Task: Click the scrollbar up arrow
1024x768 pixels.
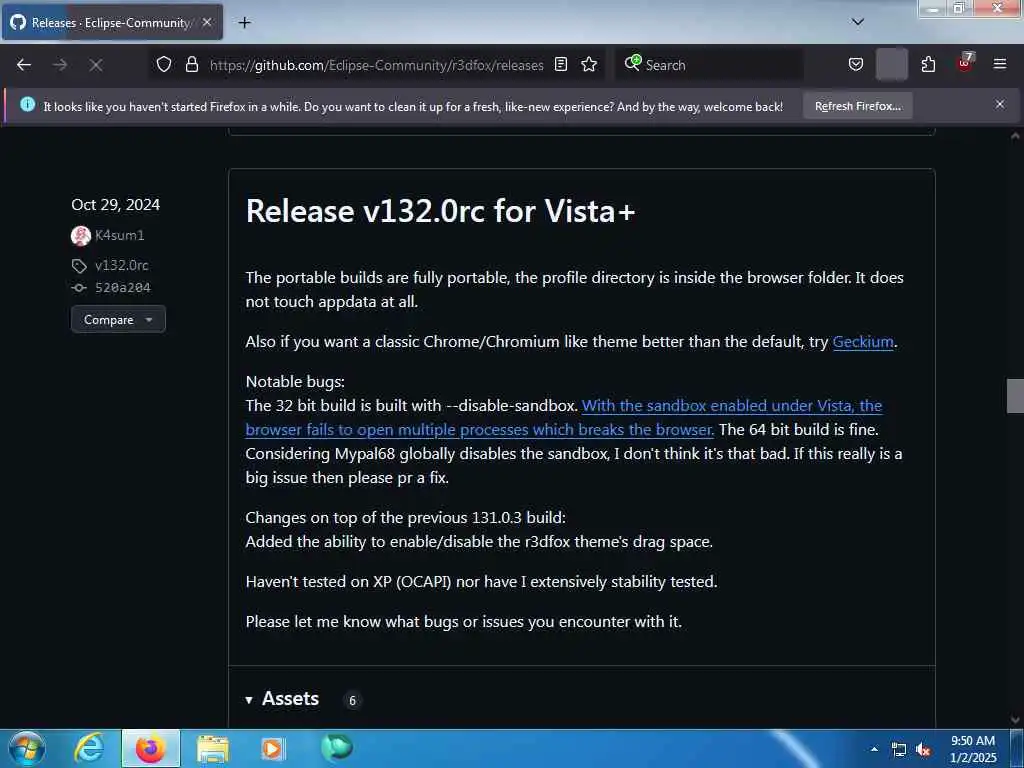Action: click(x=1015, y=136)
